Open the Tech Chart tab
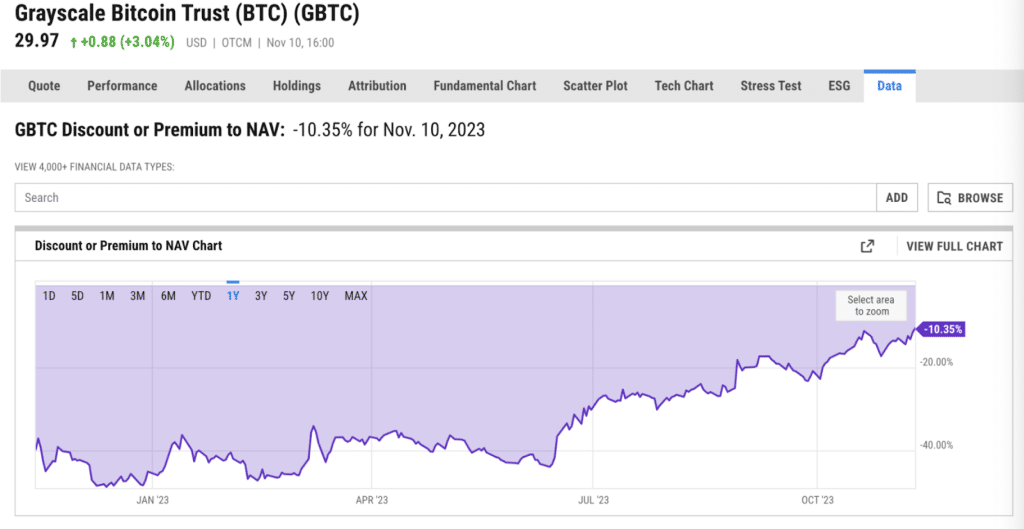Screen dimensions: 1024x529 (x=684, y=86)
